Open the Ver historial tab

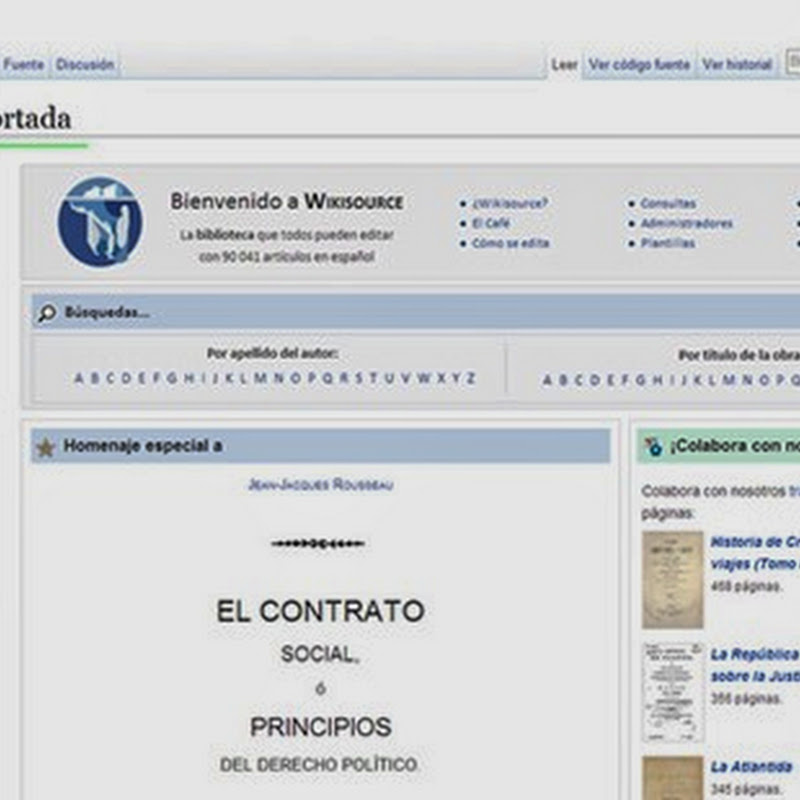tap(737, 64)
